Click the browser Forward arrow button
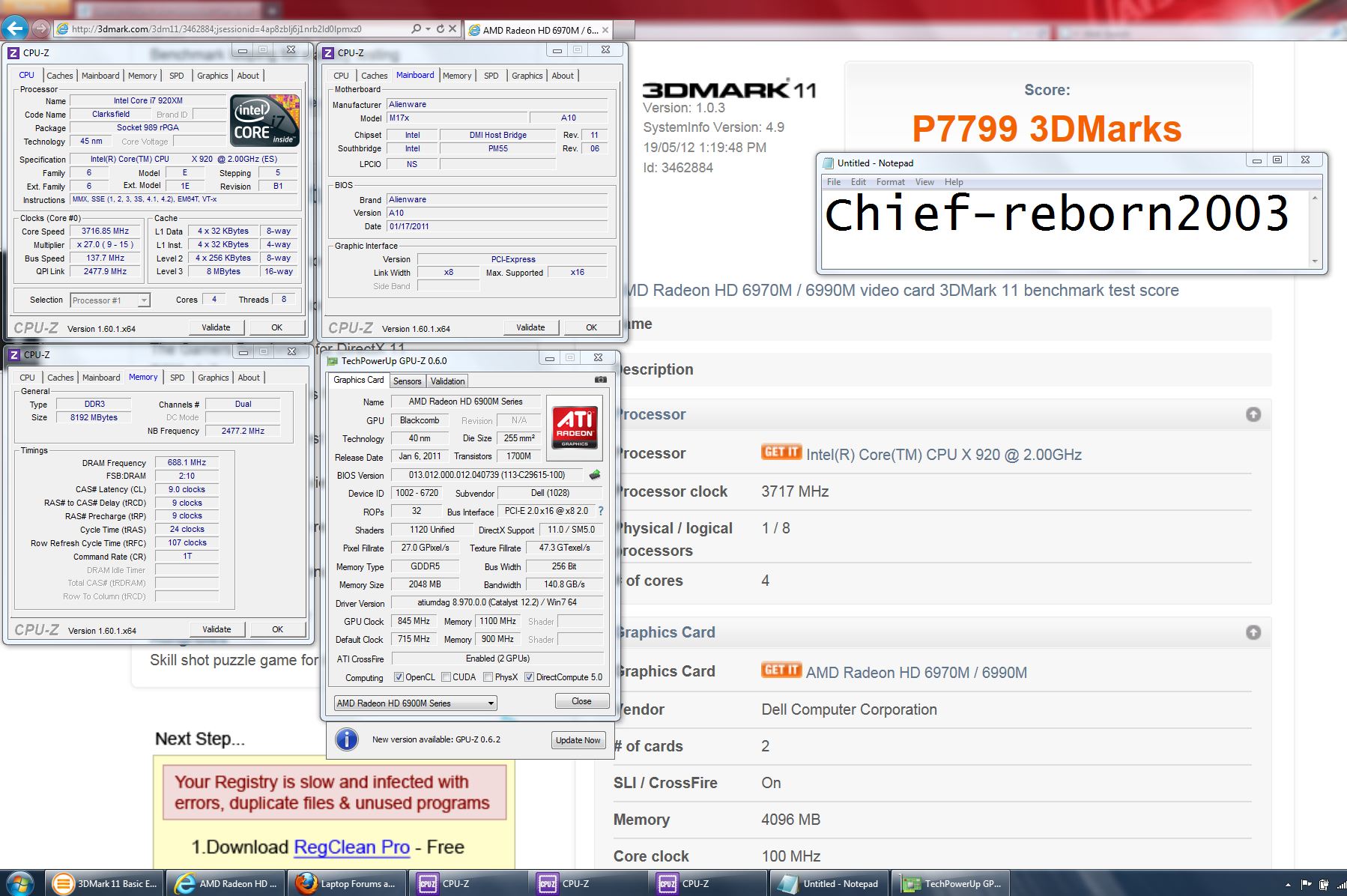This screenshot has height=896, width=1347. [41, 29]
